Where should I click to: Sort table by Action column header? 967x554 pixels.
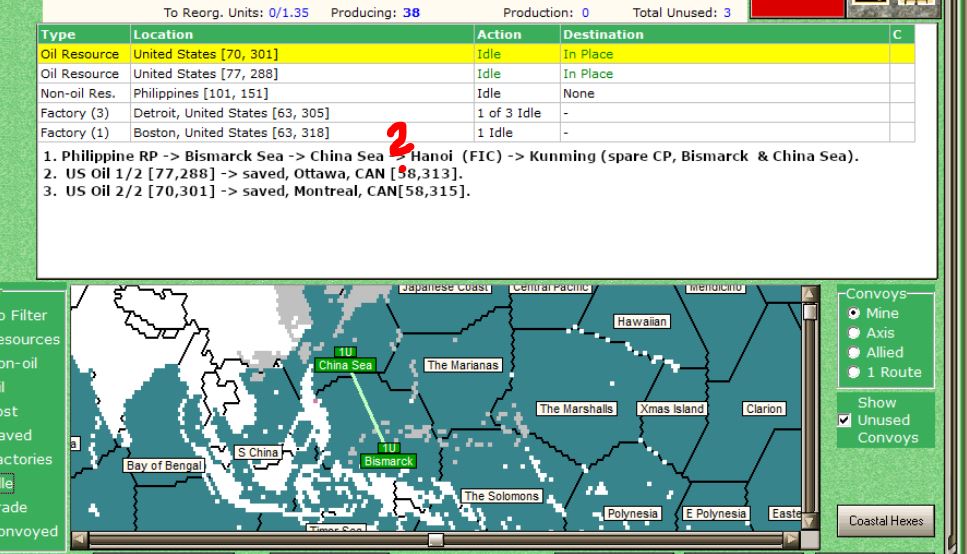[517, 35]
